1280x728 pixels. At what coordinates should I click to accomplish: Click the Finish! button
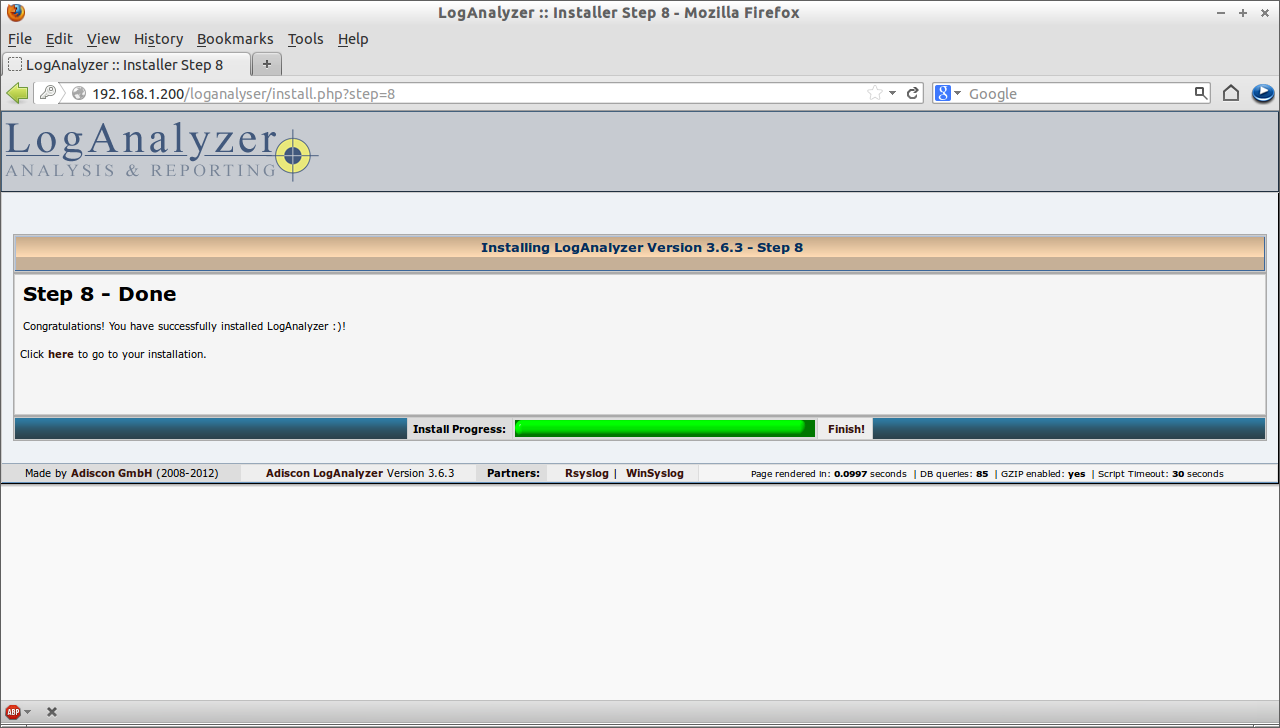click(846, 429)
